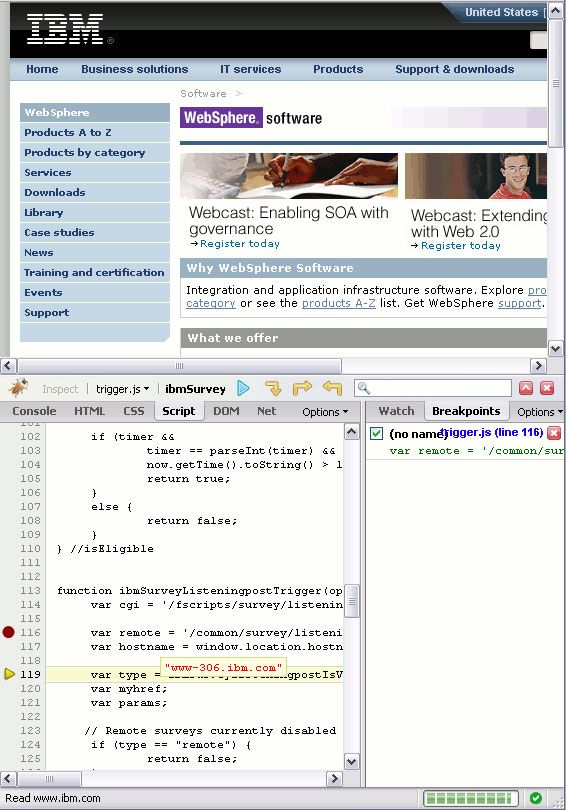Click Support in the sidebar
This screenshot has width=566, height=810.
(x=95, y=313)
